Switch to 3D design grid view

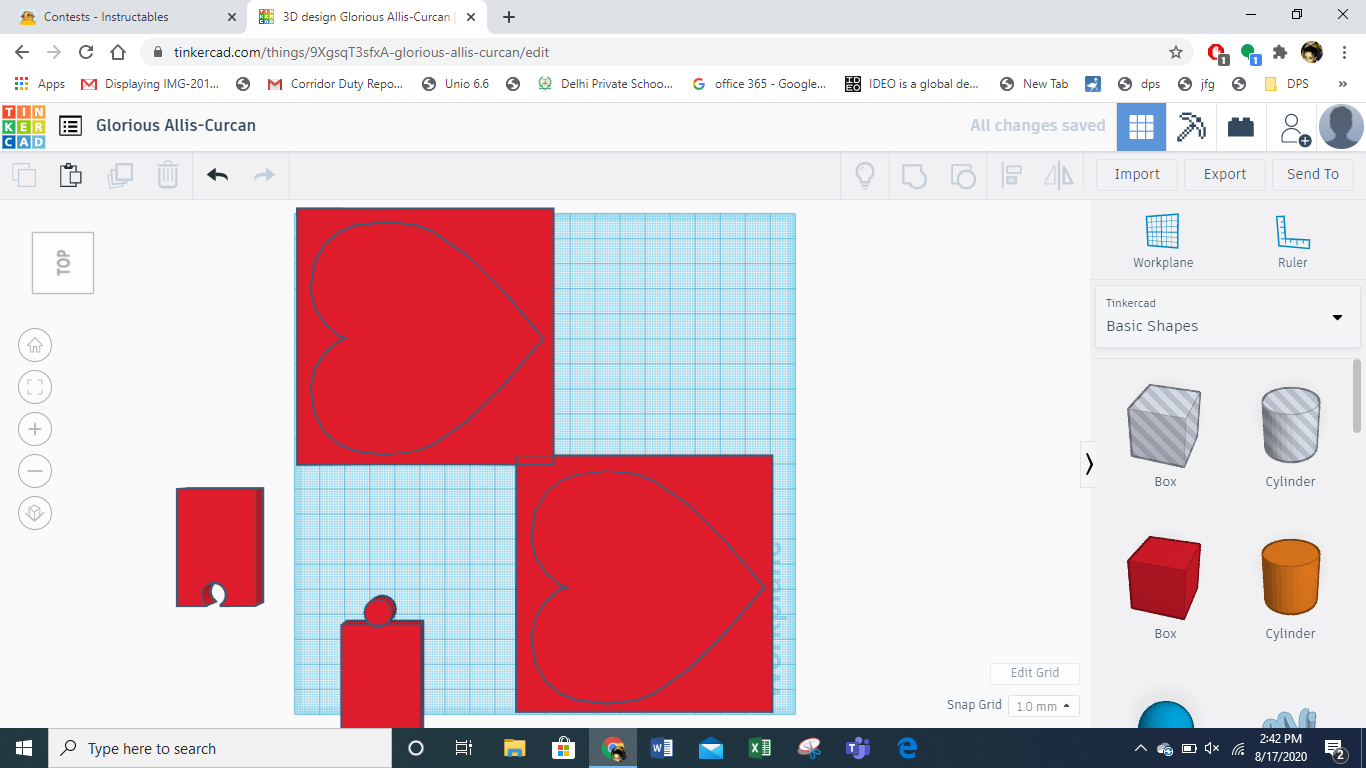pyautogui.click(x=1141, y=126)
